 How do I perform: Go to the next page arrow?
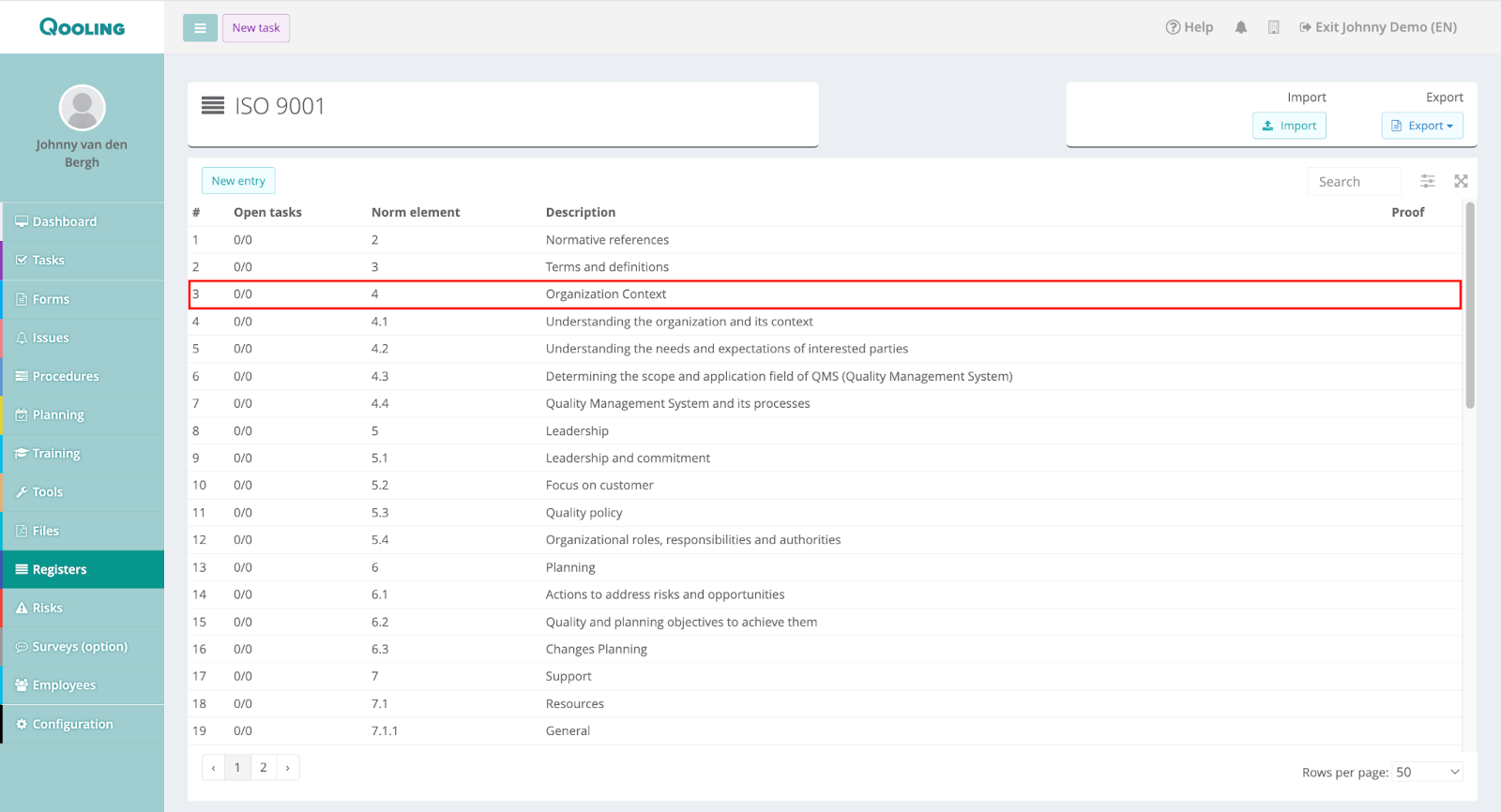288,767
